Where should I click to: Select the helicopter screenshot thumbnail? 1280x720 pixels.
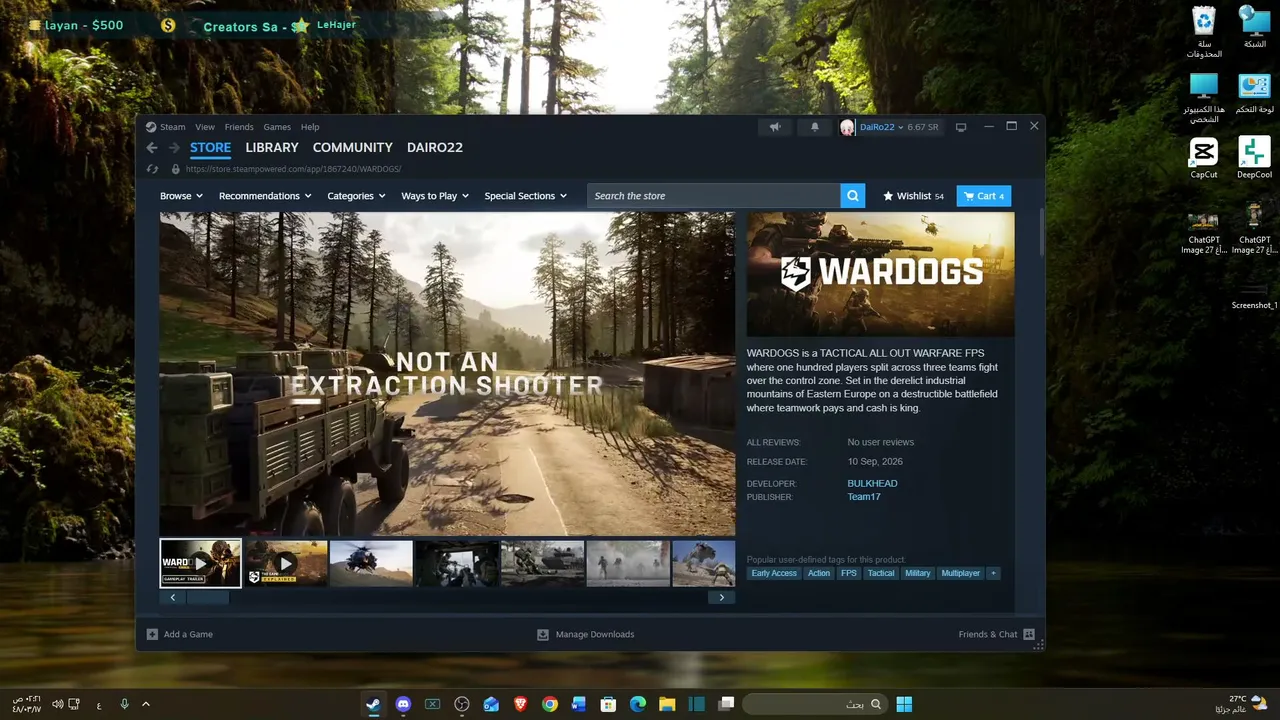371,563
